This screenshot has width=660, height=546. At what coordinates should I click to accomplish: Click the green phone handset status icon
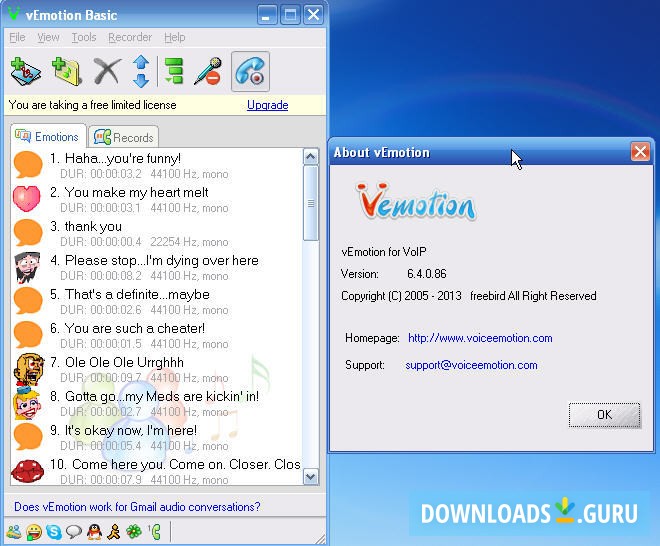click(155, 532)
